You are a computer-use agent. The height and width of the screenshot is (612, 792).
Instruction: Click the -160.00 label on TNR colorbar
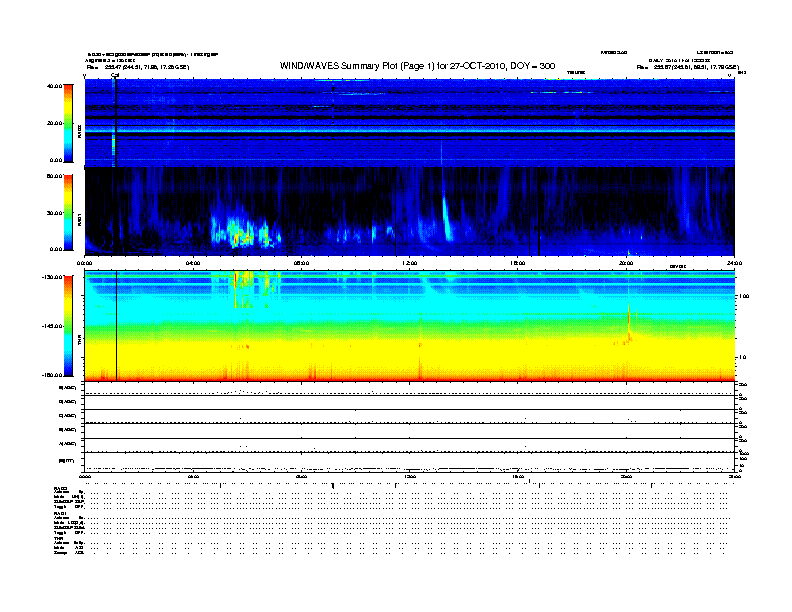(52, 375)
